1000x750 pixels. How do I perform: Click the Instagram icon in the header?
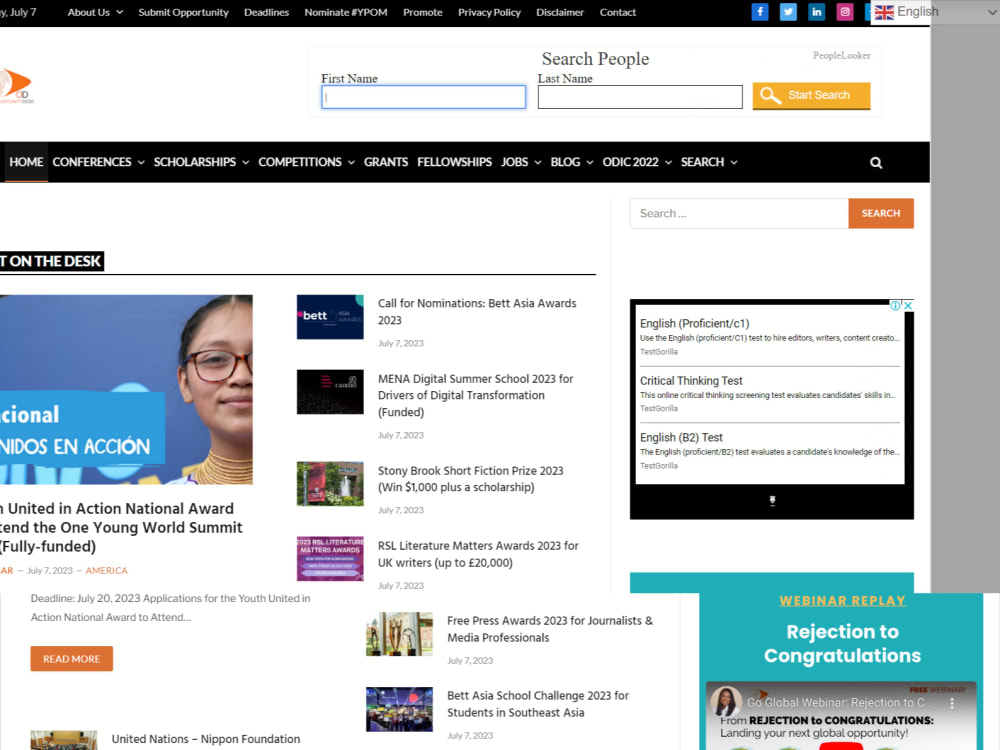[844, 12]
